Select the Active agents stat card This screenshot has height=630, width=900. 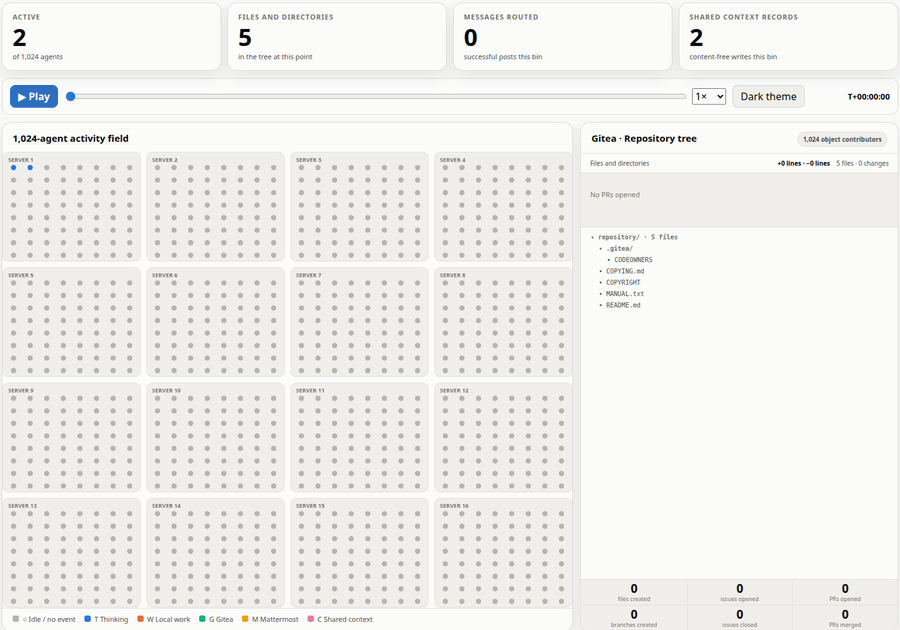pyautogui.click(x=111, y=37)
